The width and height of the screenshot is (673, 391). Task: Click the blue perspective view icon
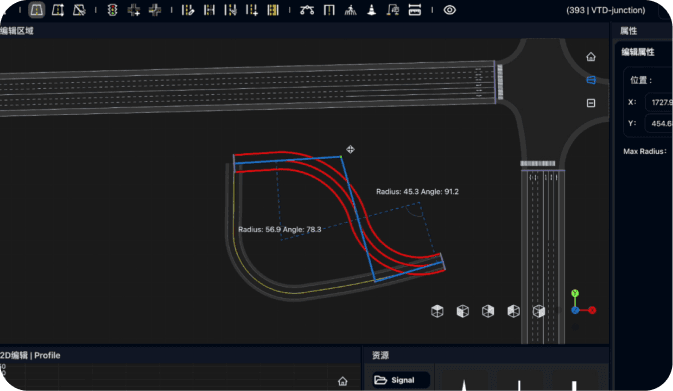[x=591, y=80]
